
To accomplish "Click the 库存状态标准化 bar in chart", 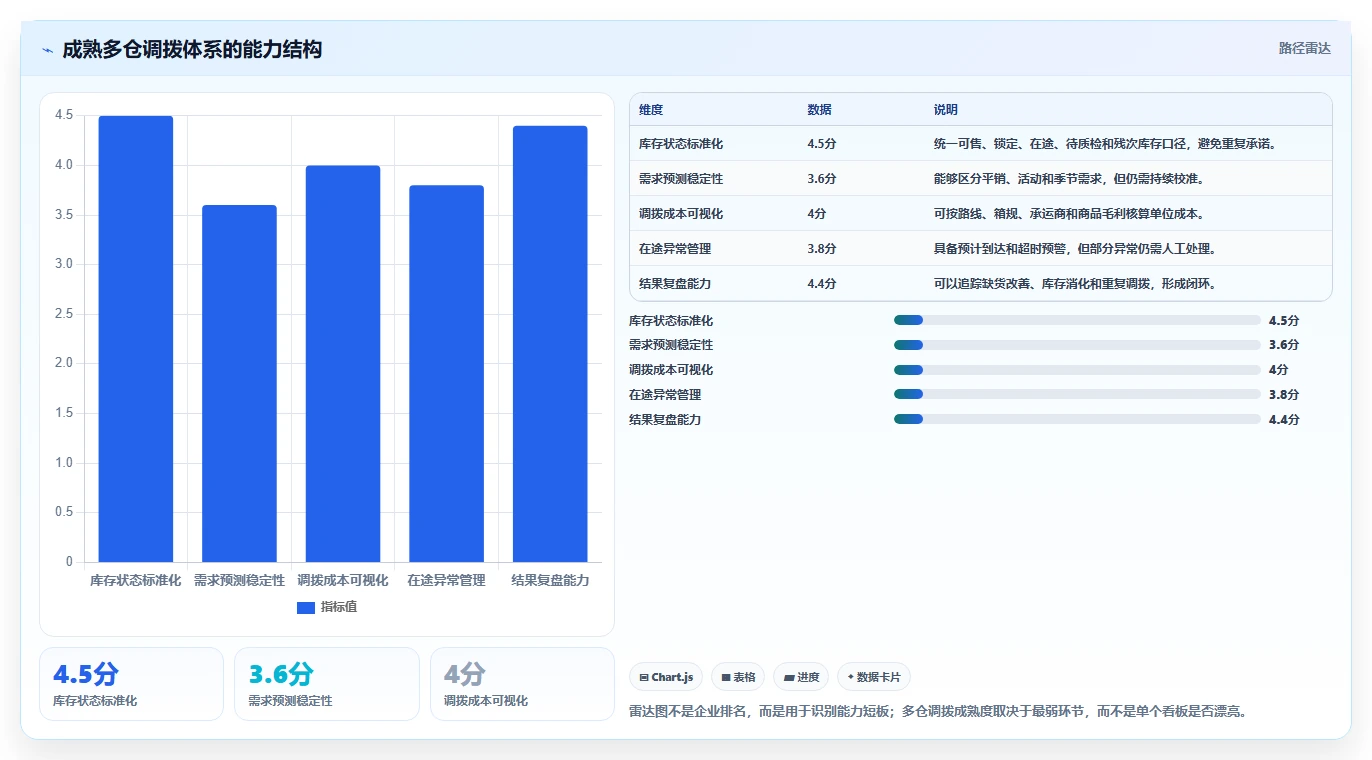I will (x=136, y=339).
